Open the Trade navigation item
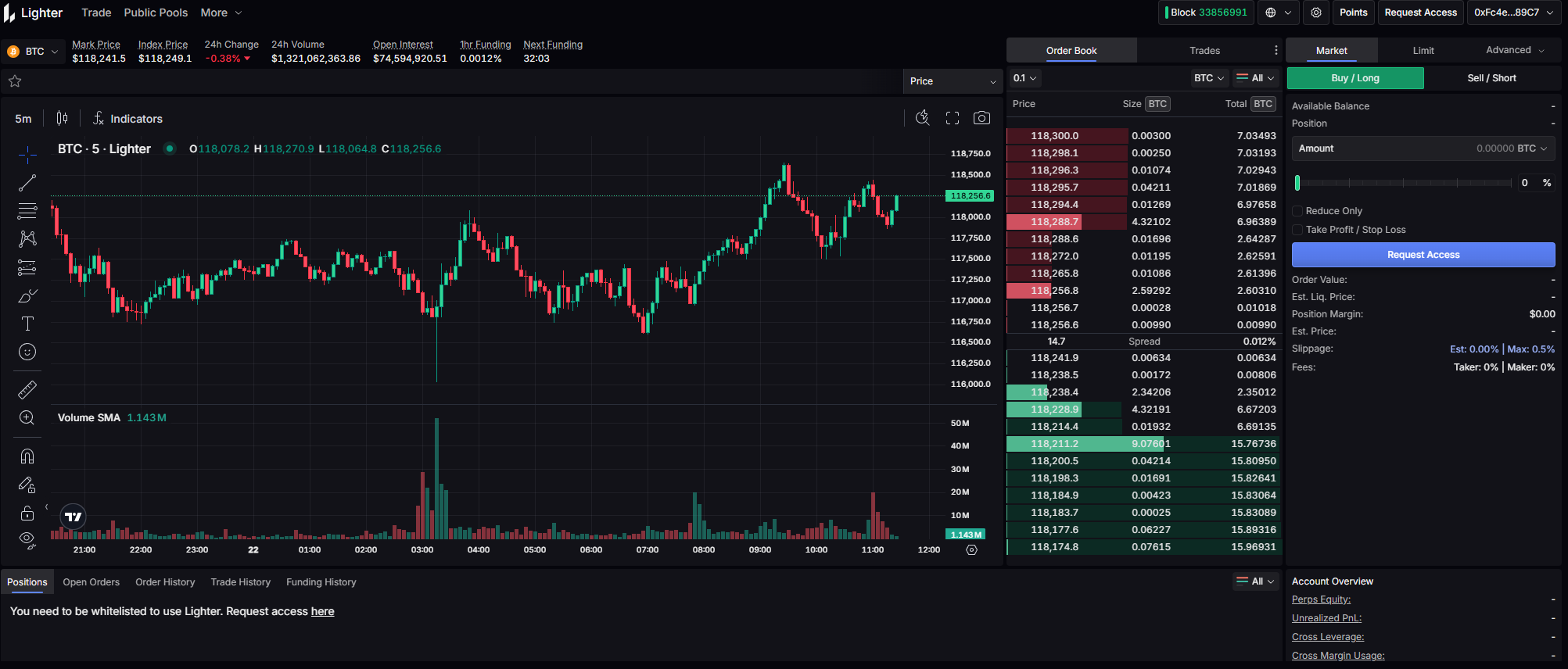The height and width of the screenshot is (669, 1568). click(96, 13)
